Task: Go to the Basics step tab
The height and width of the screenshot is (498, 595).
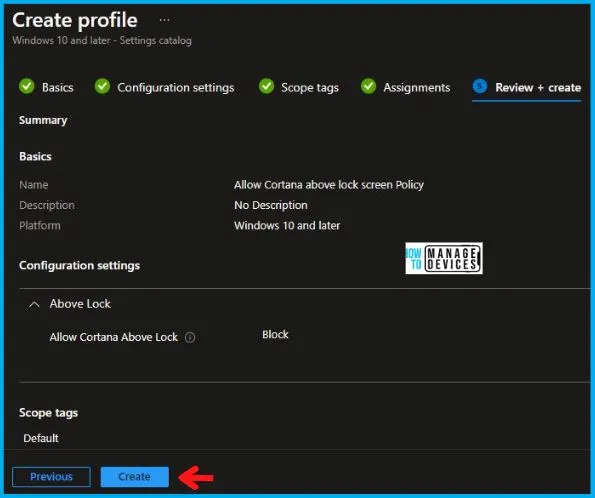Action: [x=58, y=88]
